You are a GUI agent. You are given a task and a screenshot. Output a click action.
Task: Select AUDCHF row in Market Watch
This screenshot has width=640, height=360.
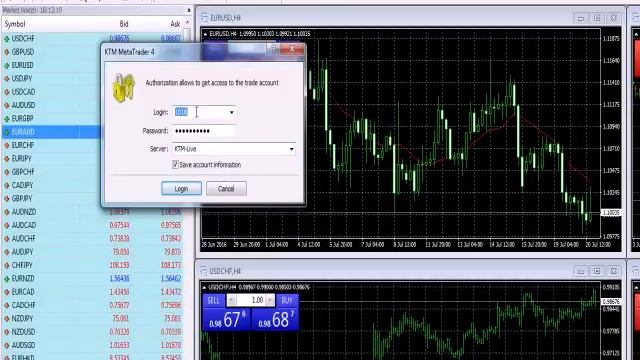click(92, 238)
